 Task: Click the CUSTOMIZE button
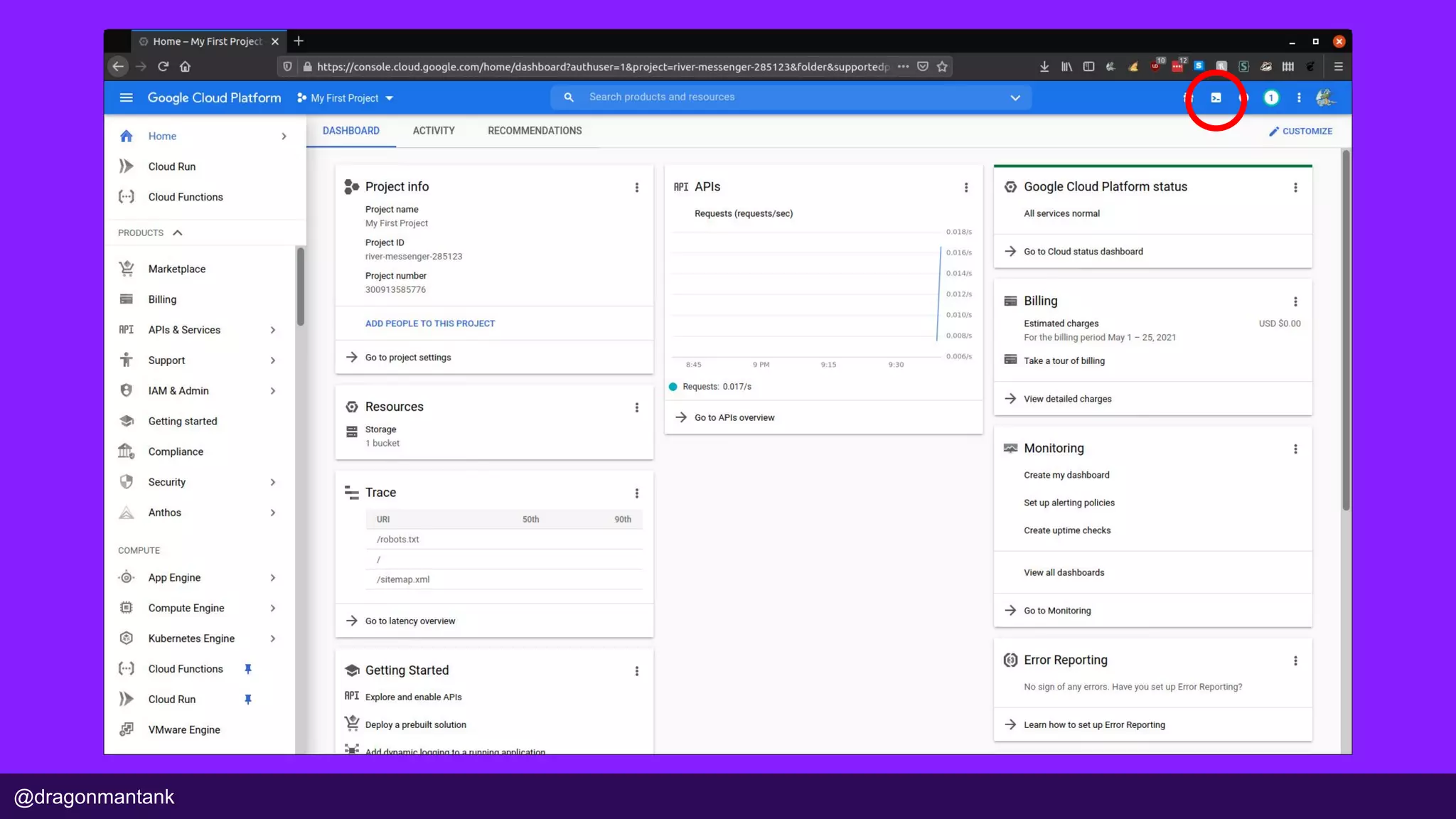(x=1300, y=132)
